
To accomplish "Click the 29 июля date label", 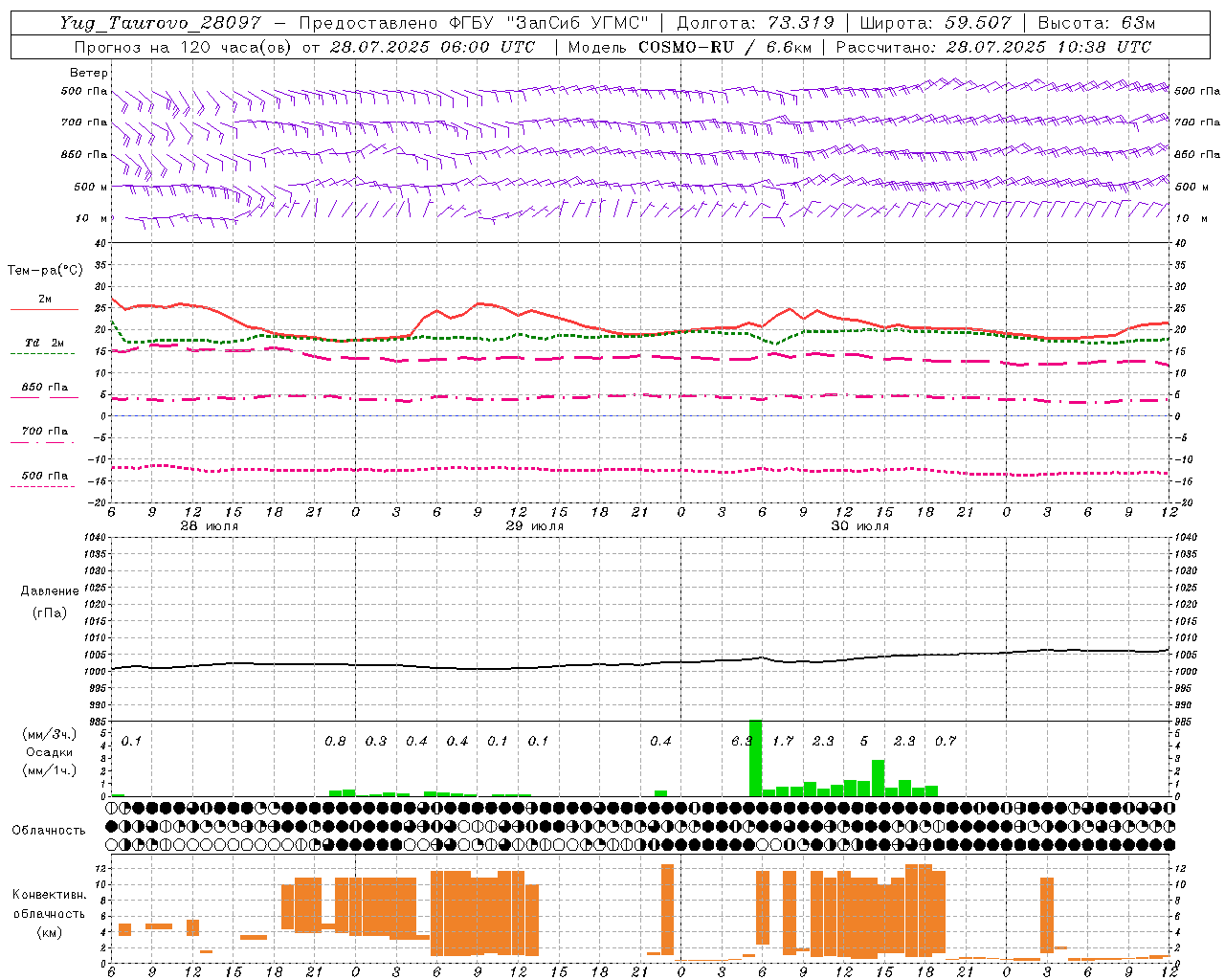I will click(x=535, y=526).
